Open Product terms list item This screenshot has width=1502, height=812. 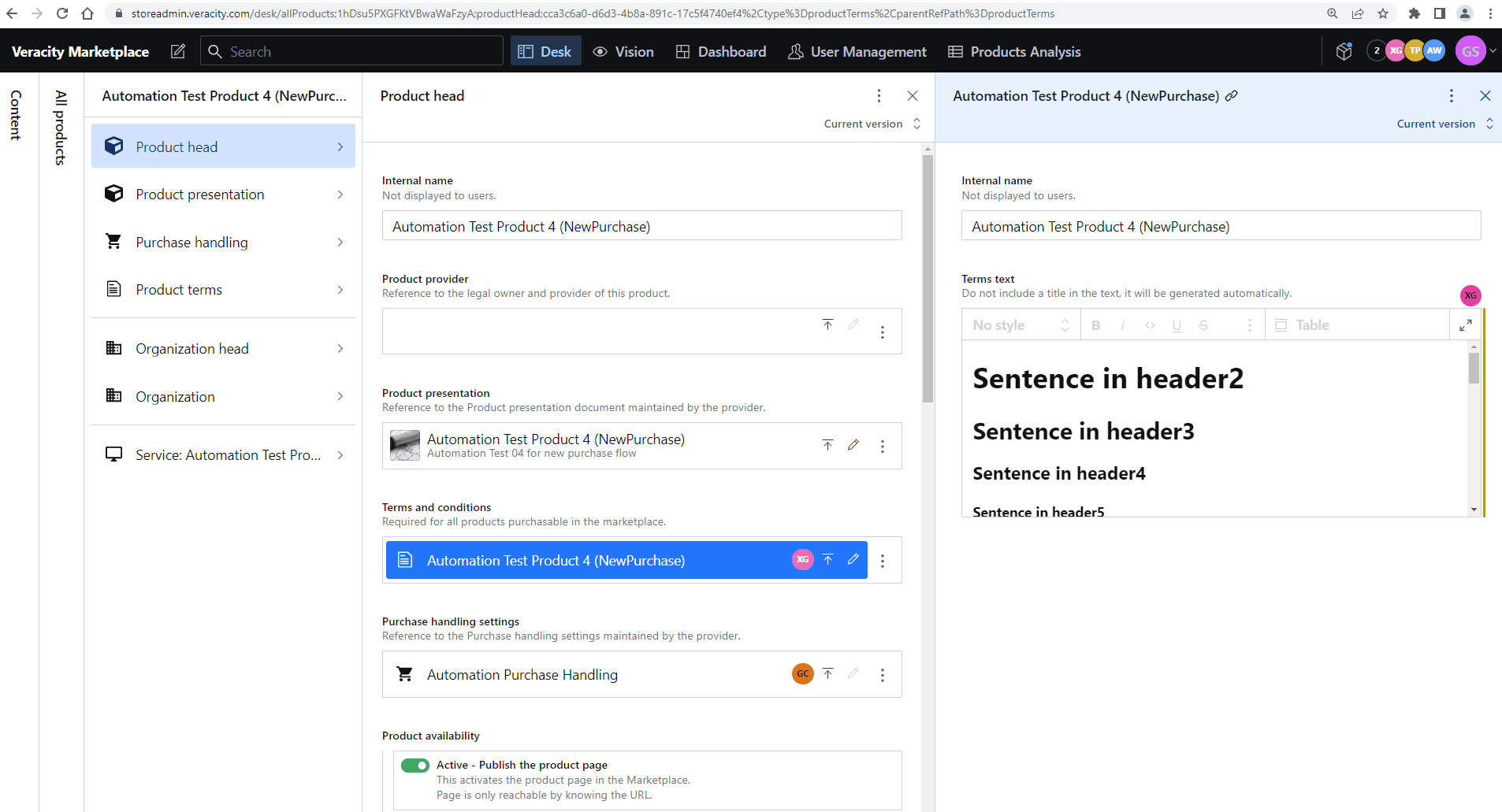coord(224,290)
